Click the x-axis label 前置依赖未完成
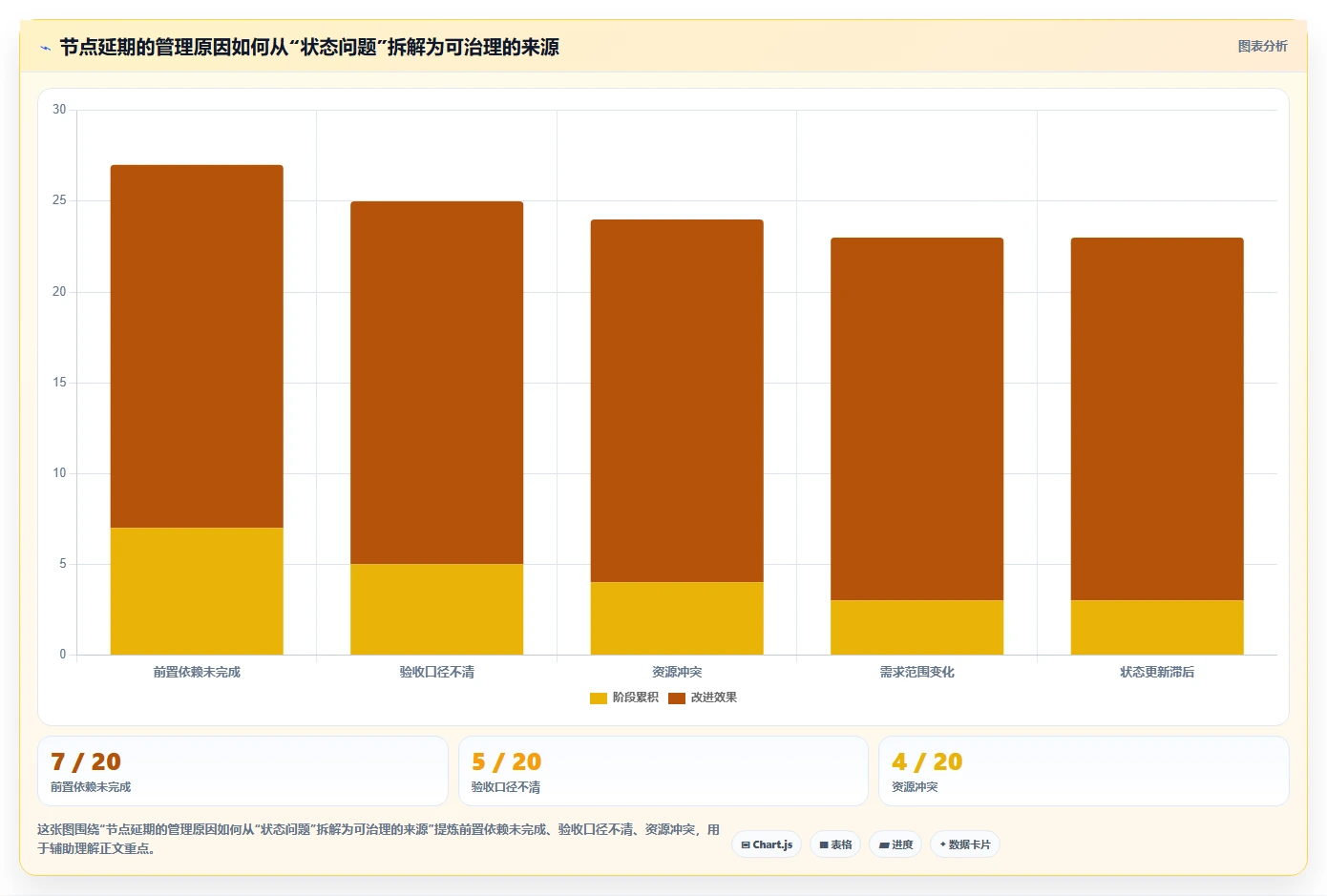 click(x=197, y=672)
